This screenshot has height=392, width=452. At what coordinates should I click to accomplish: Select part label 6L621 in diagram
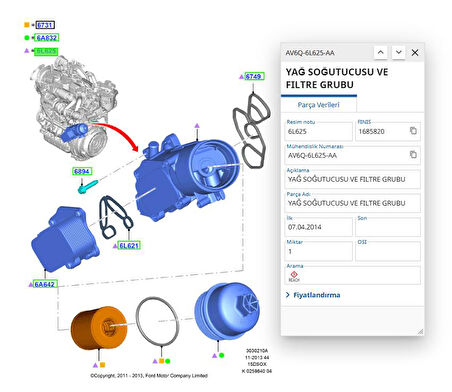(129, 246)
